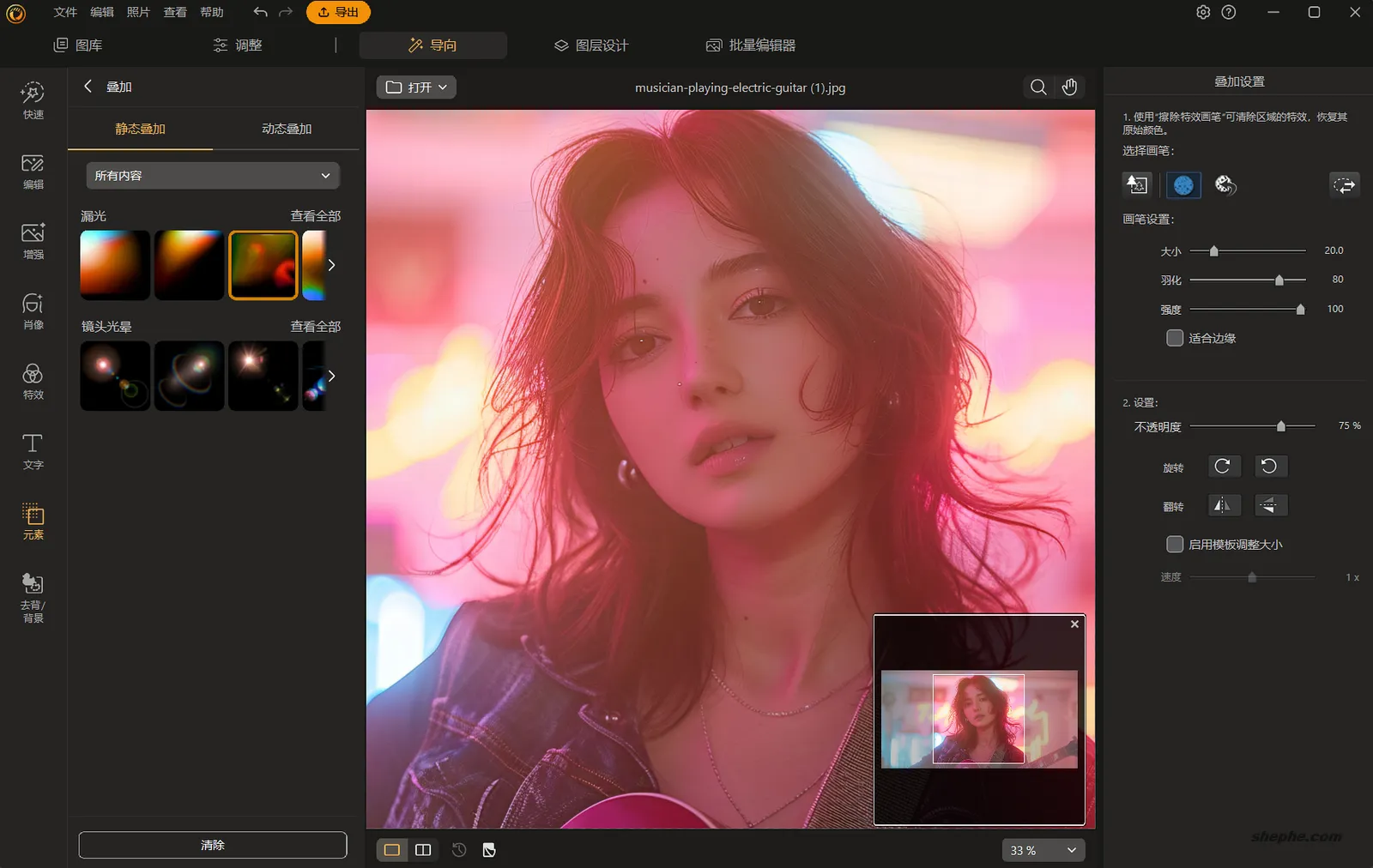
Task: Open the 帮助 menu
Action: (211, 12)
